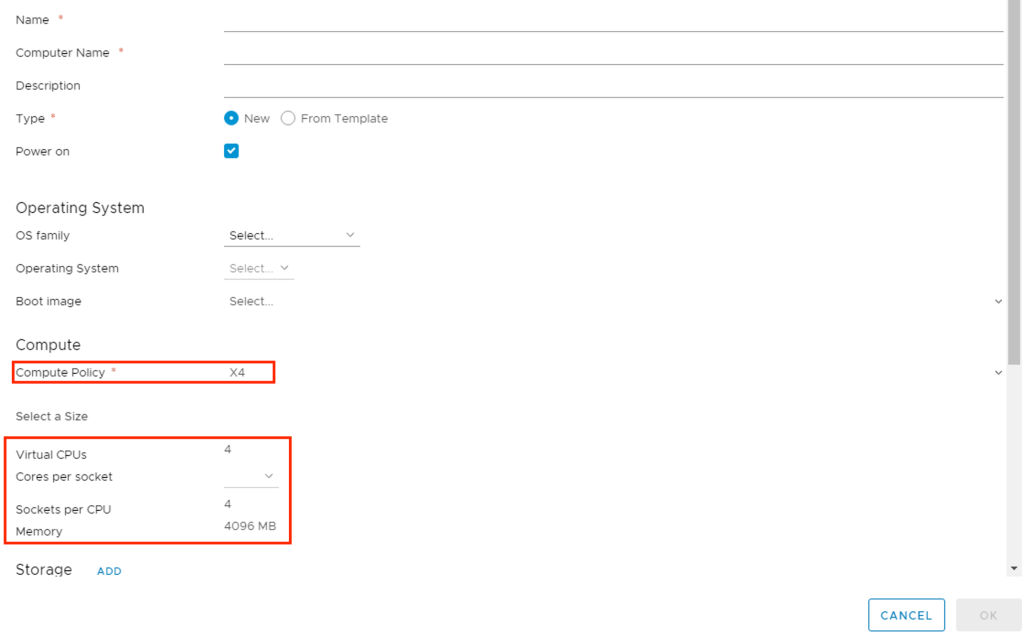Click the Computer Name text field
This screenshot has height=638, width=1023.
point(612,53)
